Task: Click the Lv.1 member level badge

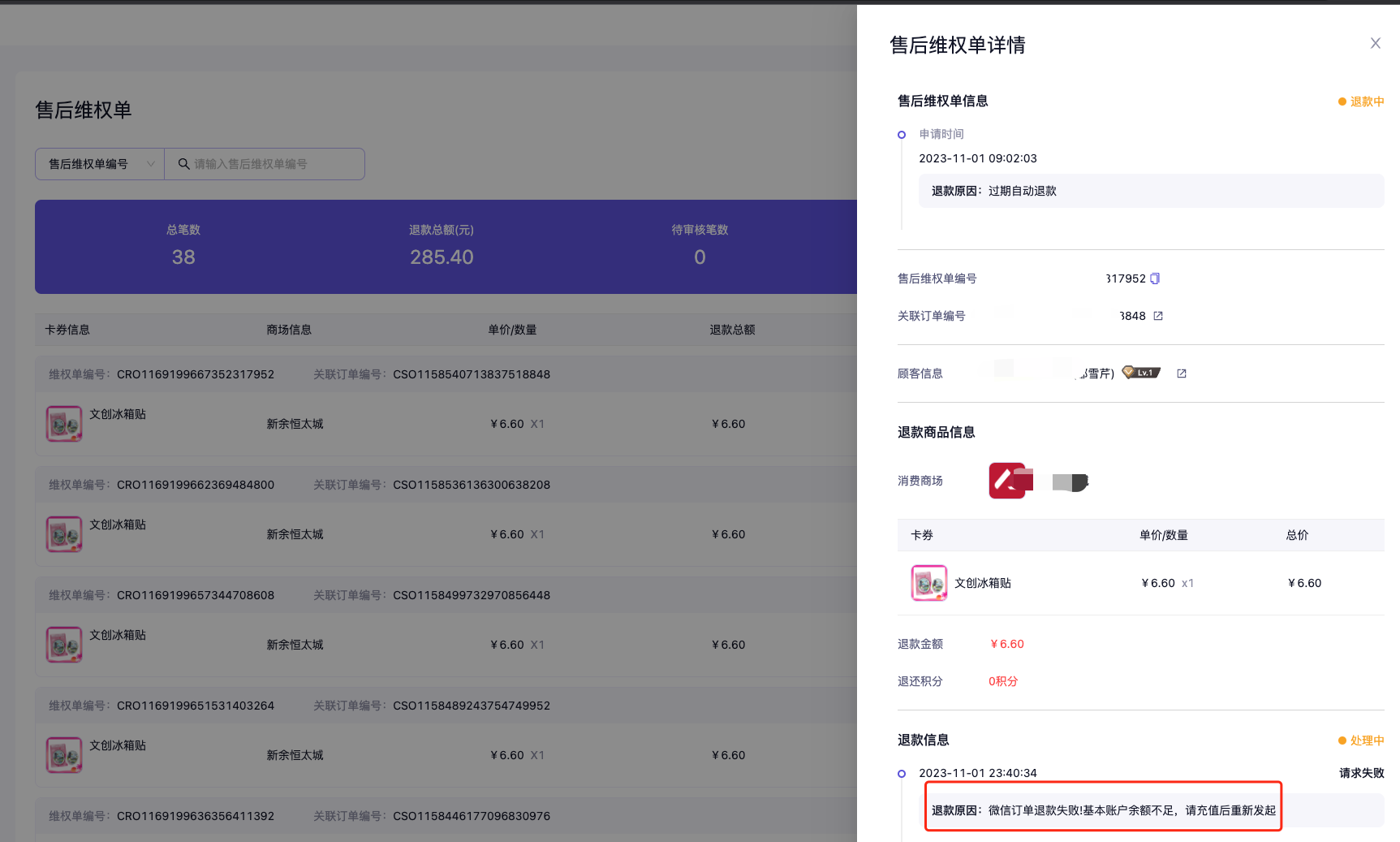Action: click(1141, 373)
